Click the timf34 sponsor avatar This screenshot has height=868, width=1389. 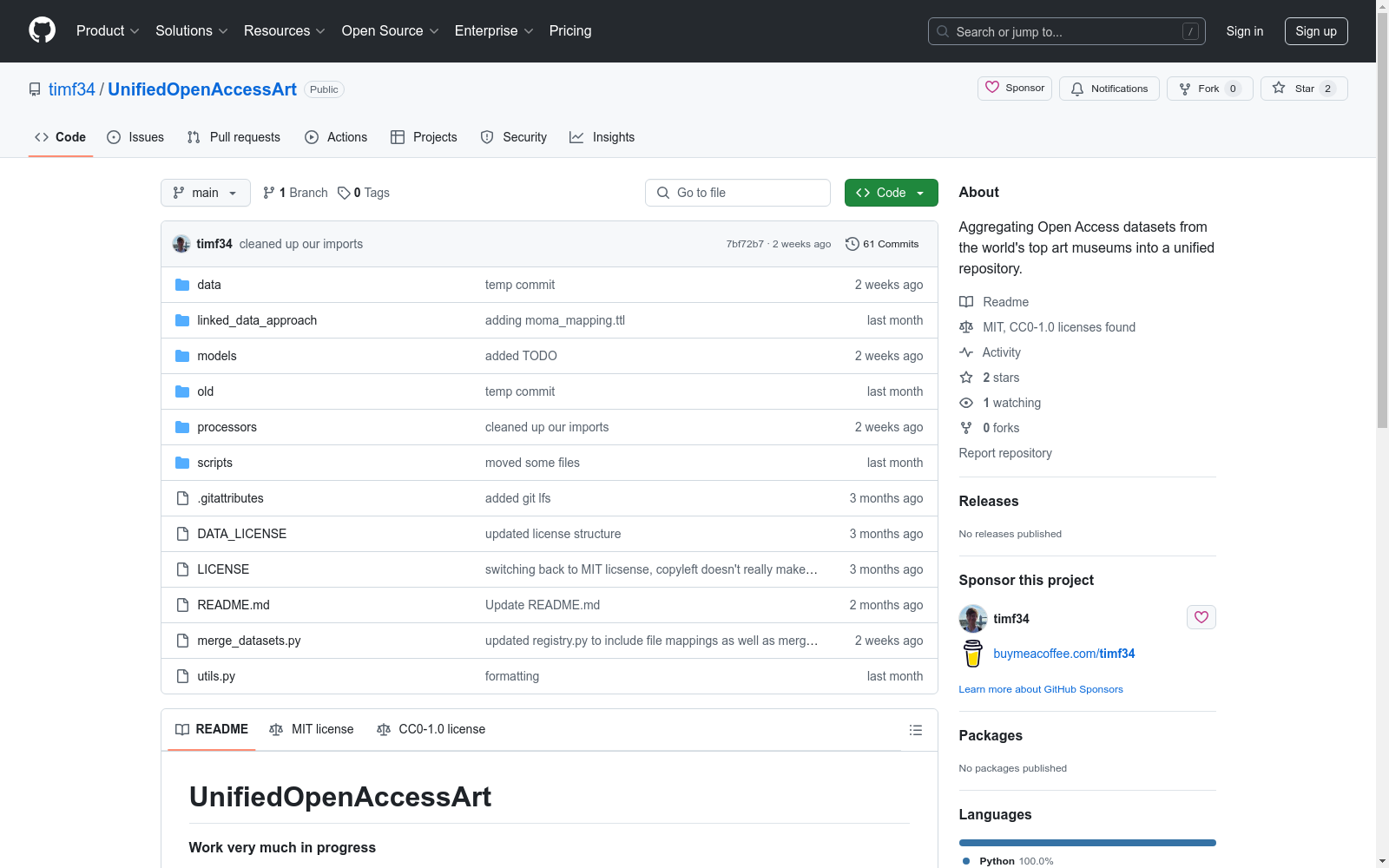pyautogui.click(x=973, y=619)
